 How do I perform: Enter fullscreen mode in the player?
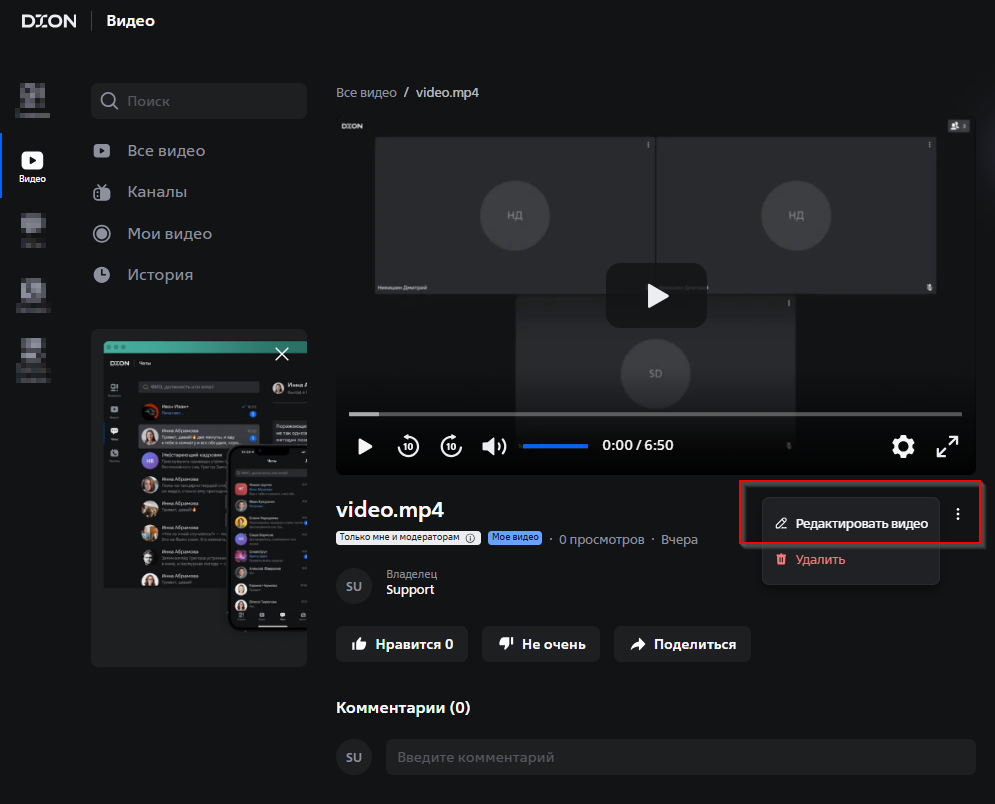(947, 446)
